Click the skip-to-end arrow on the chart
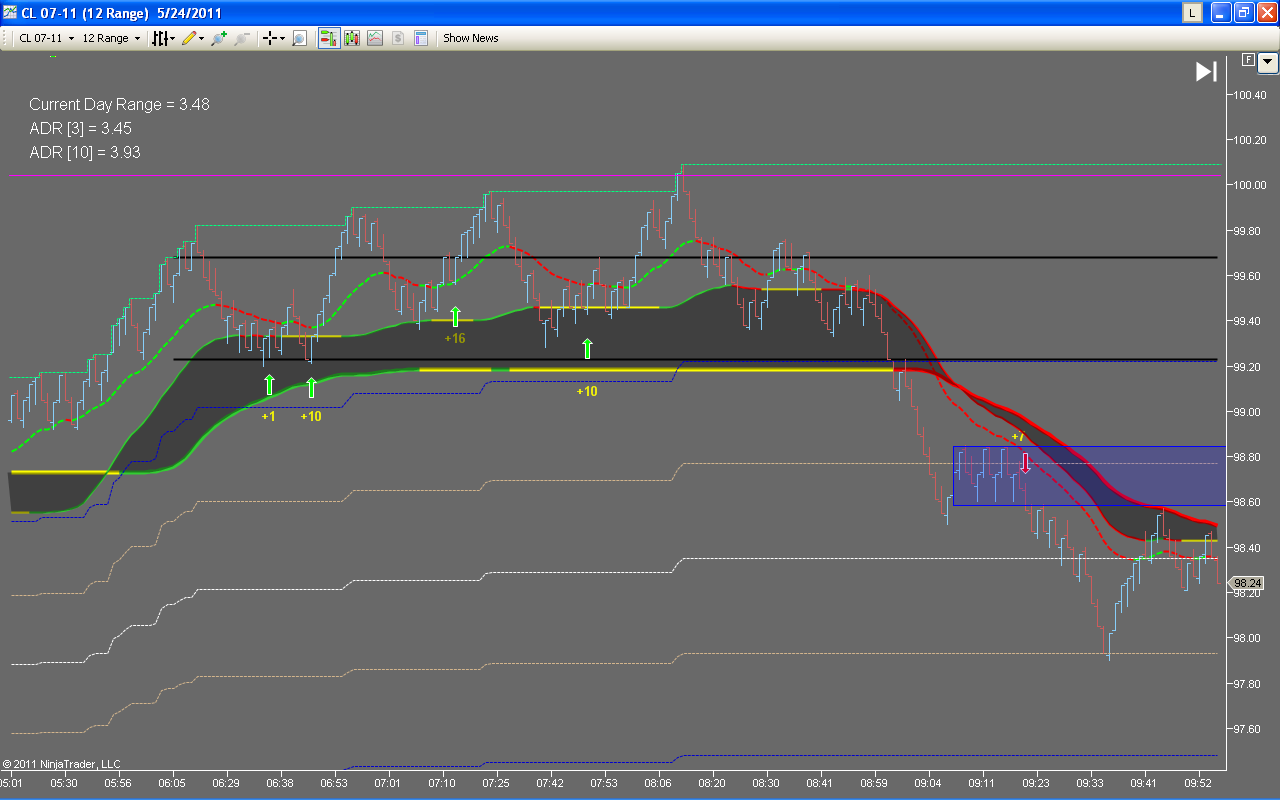This screenshot has height=800, width=1280. pyautogui.click(x=1206, y=71)
